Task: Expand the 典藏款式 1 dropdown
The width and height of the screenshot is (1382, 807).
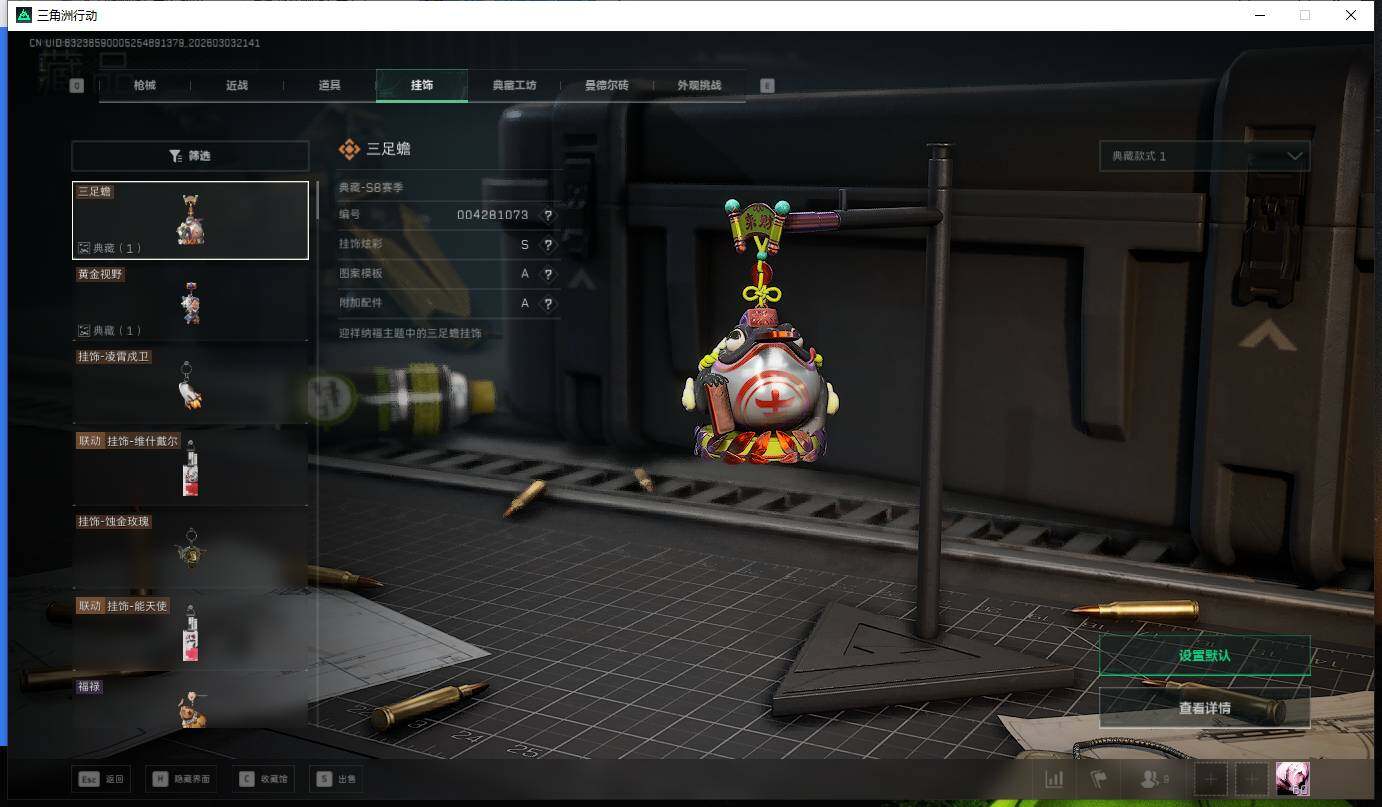Action: coord(1204,156)
